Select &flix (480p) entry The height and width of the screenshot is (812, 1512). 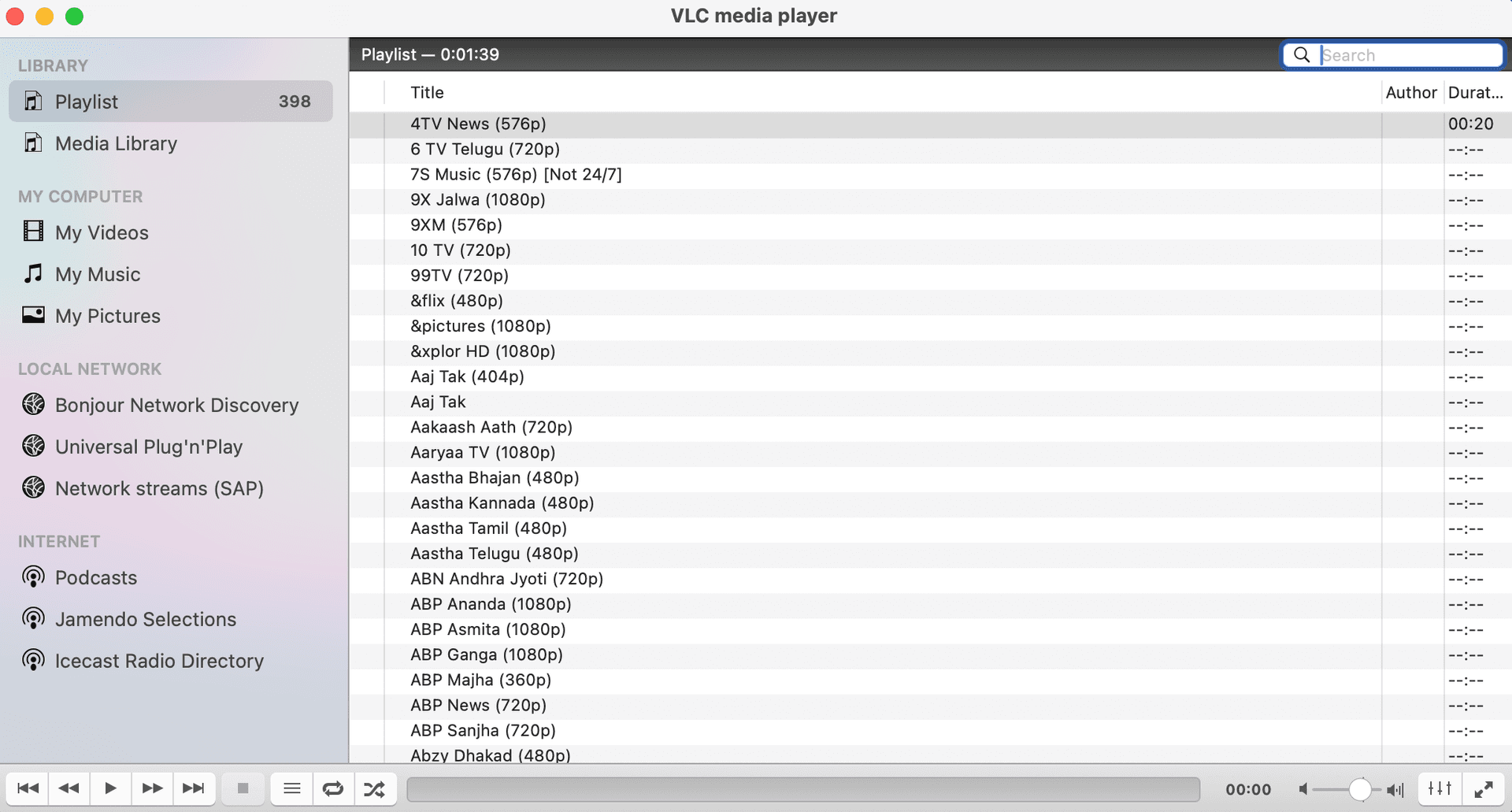(x=930, y=301)
